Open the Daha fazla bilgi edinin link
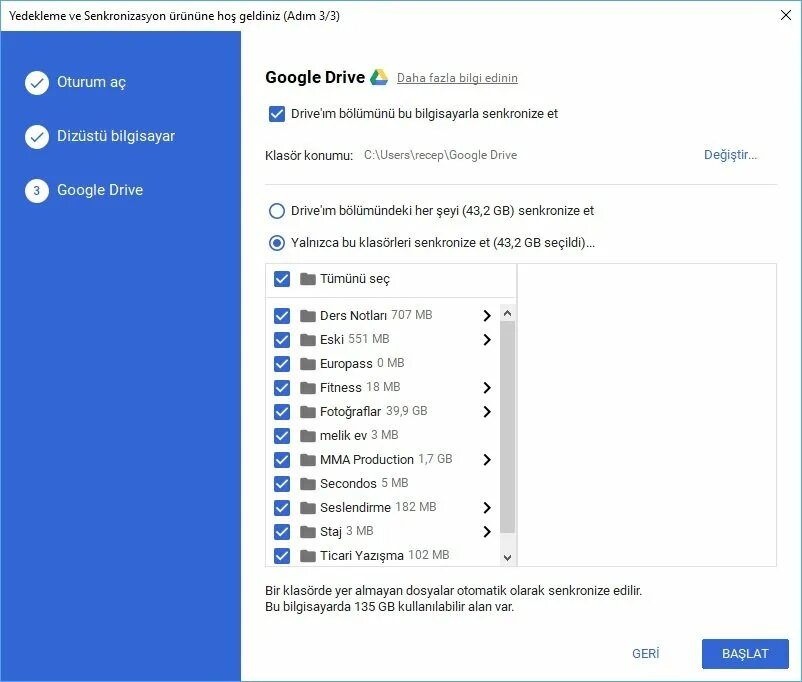This screenshot has height=682, width=802. coord(457,78)
